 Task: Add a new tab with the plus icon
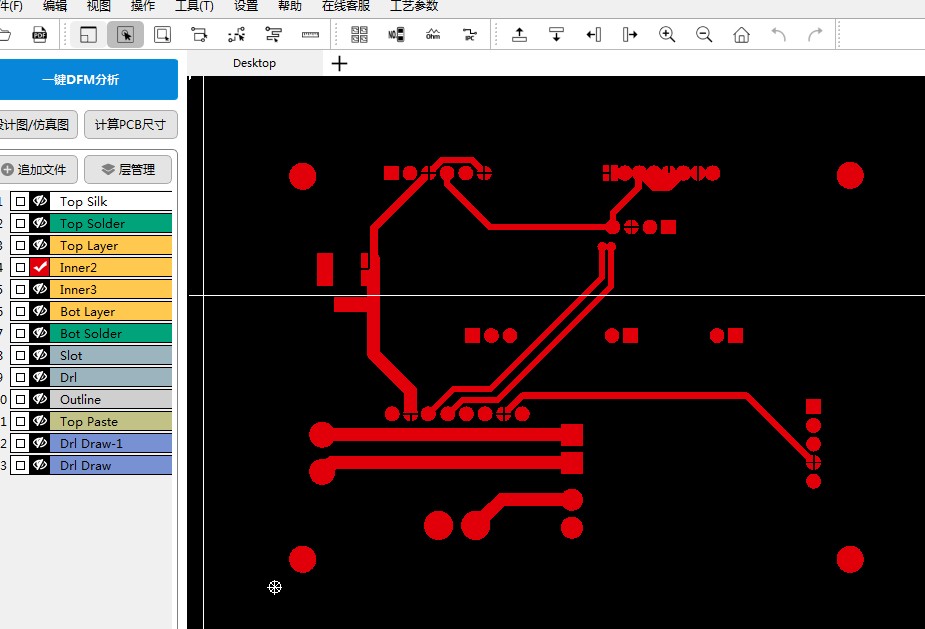[x=339, y=63]
